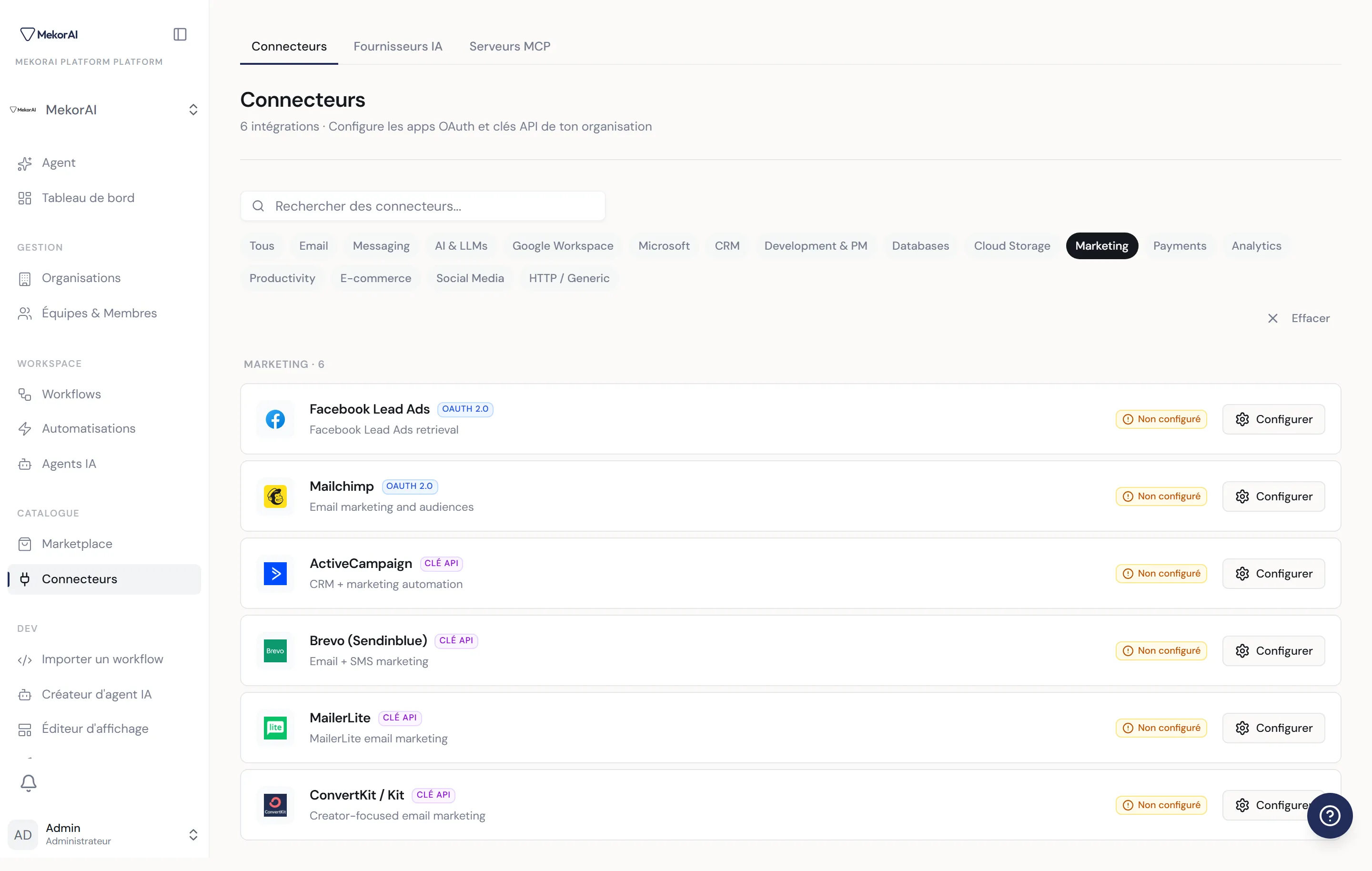The width and height of the screenshot is (1372, 871).
Task: Switch to the Connecteurs tab
Action: (289, 46)
